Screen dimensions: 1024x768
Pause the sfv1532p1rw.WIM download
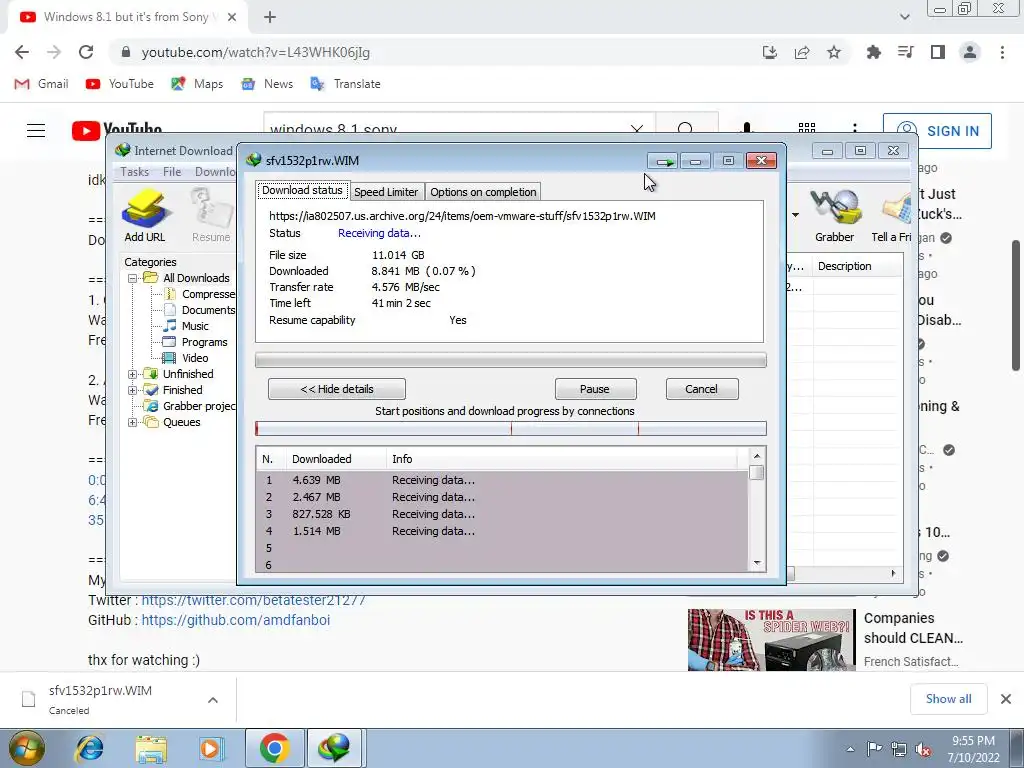(x=595, y=389)
